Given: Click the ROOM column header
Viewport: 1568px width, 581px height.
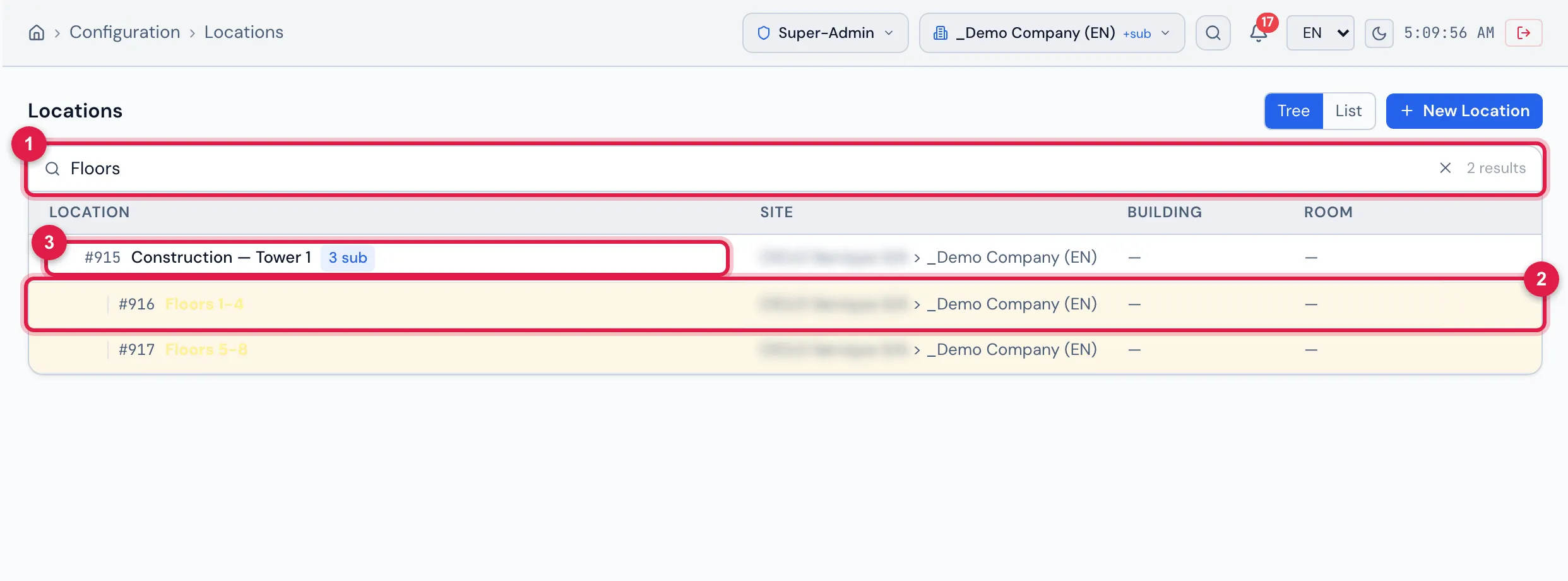Looking at the screenshot, I should 1328,212.
